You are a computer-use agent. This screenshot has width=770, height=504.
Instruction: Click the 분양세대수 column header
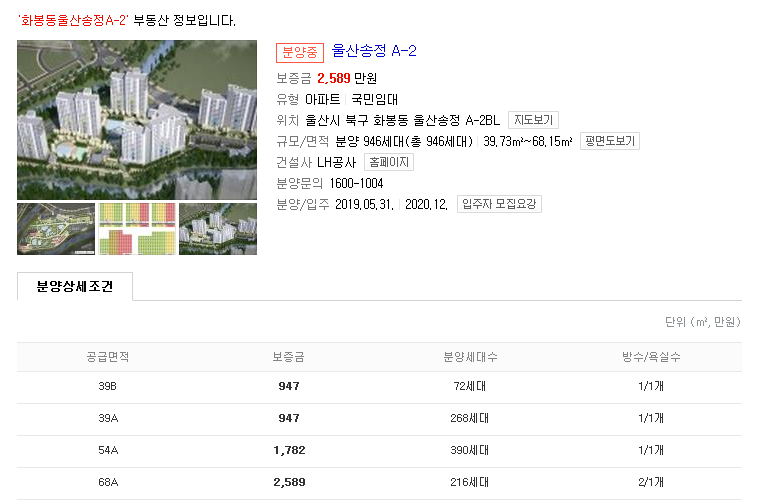coord(470,357)
